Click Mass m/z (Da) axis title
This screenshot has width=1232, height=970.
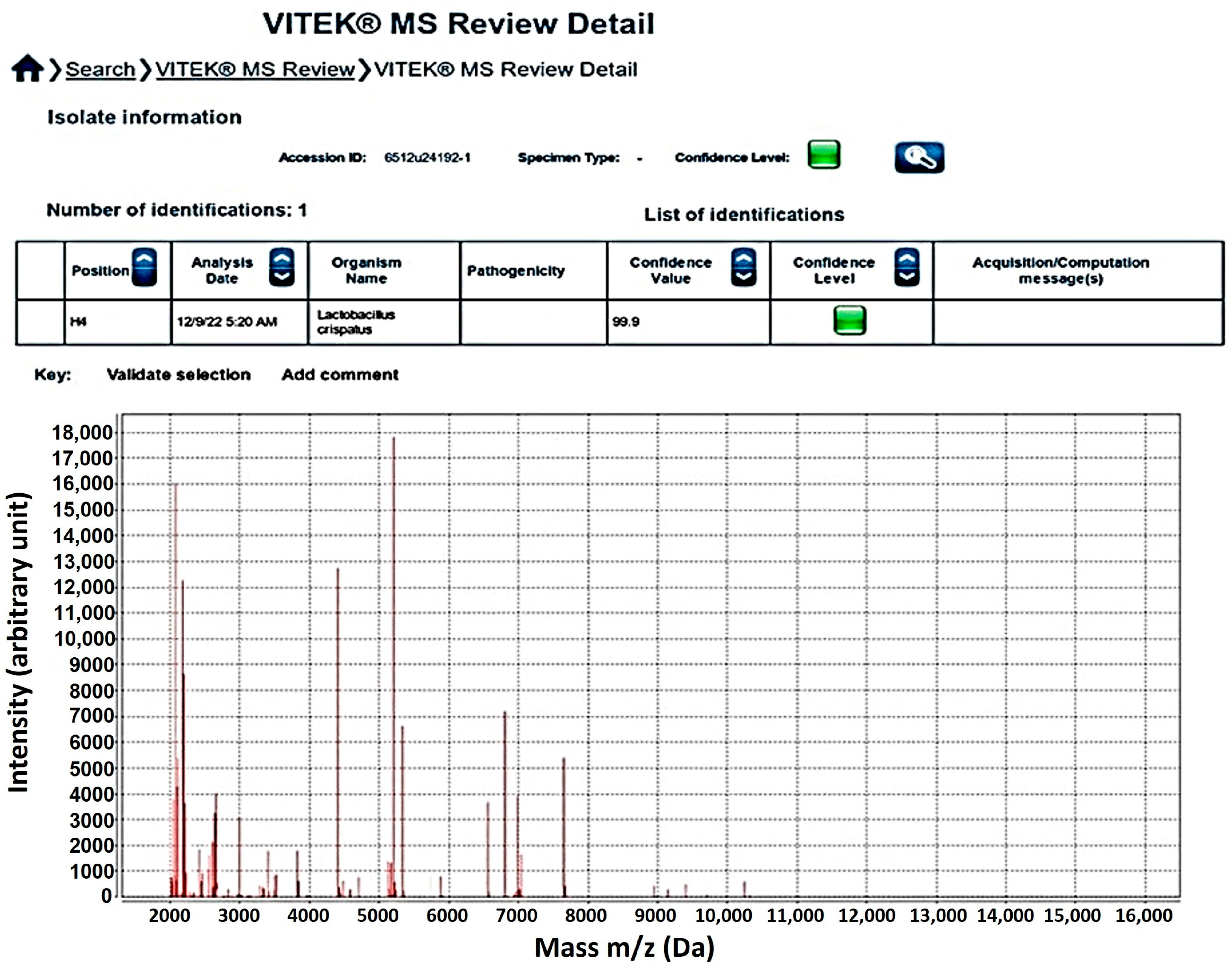(x=624, y=947)
